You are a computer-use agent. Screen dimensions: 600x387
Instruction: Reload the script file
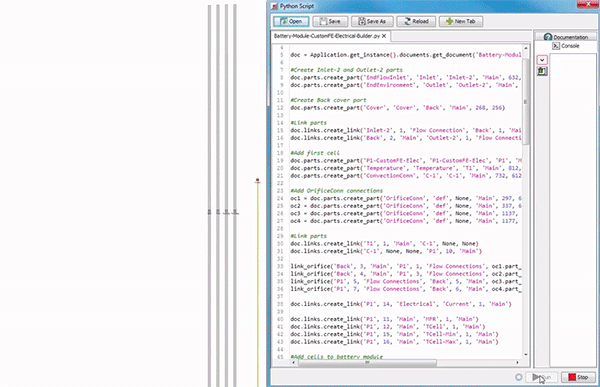coord(416,21)
